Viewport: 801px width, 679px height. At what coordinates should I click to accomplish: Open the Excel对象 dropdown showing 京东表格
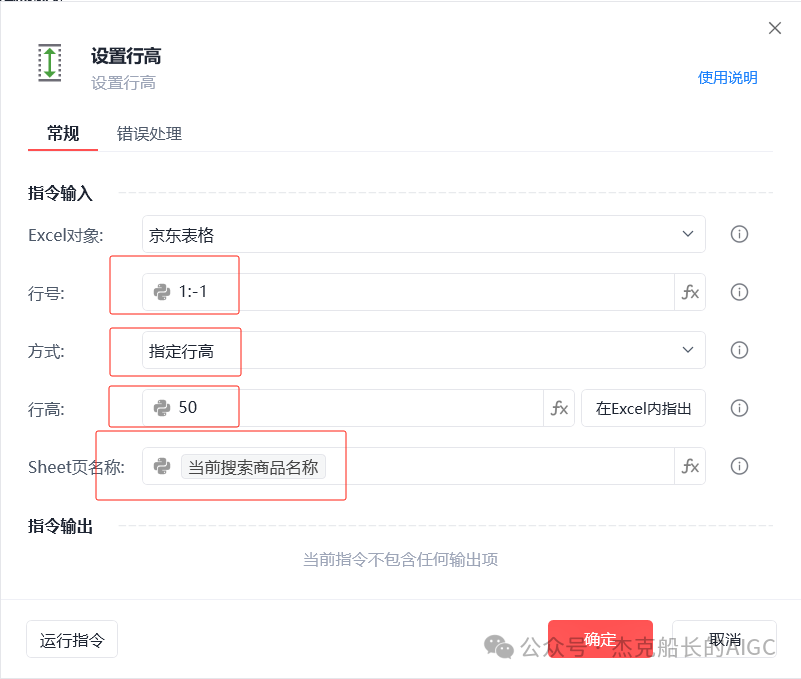[423, 234]
